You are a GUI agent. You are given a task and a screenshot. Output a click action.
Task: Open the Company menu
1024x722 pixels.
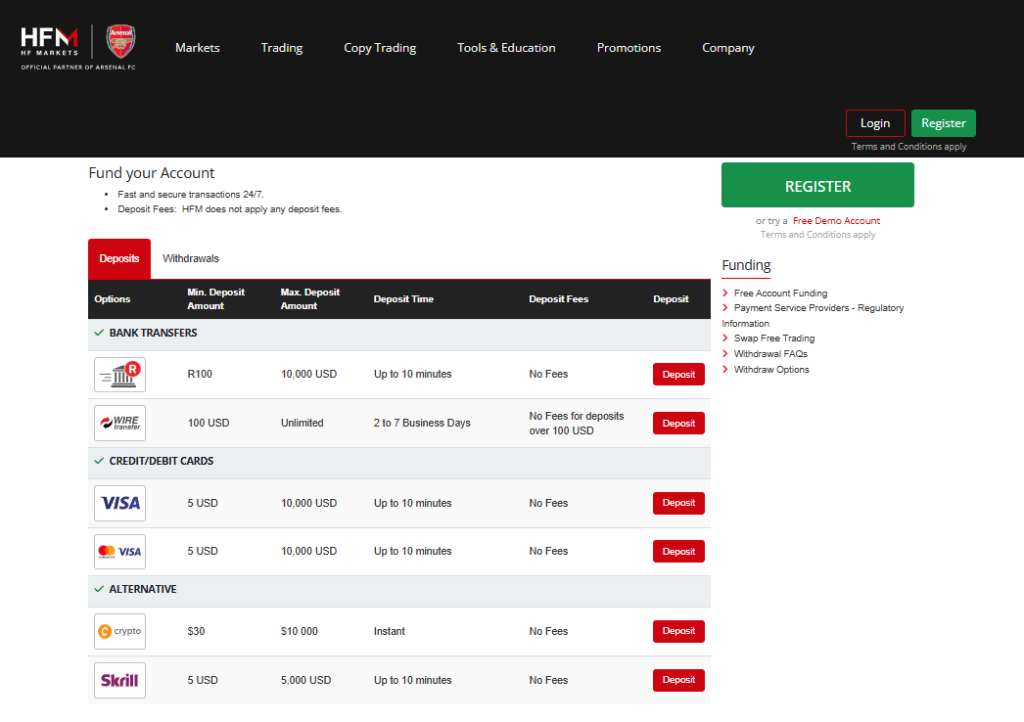[728, 48]
